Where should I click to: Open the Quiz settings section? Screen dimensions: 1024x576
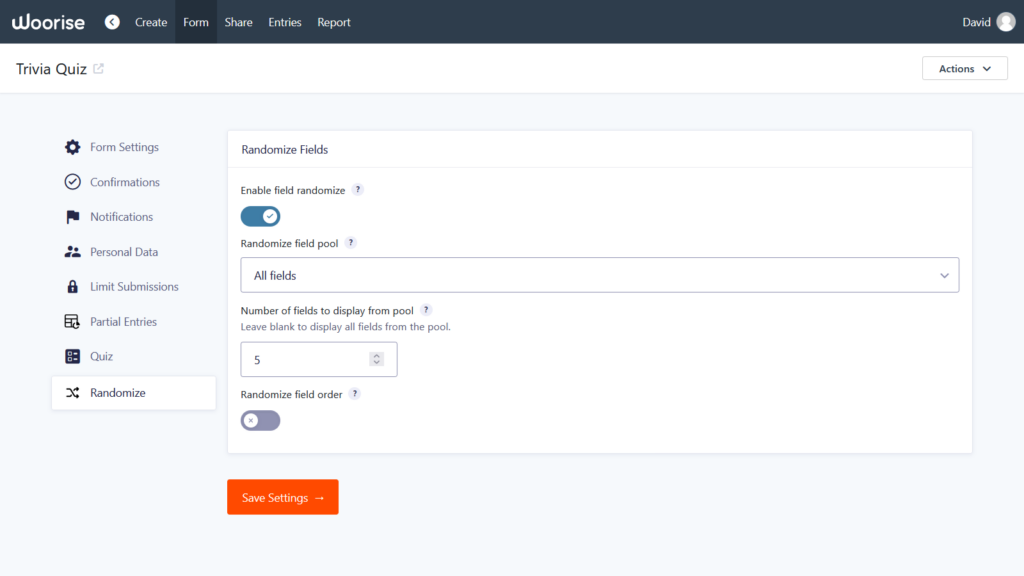tap(101, 356)
